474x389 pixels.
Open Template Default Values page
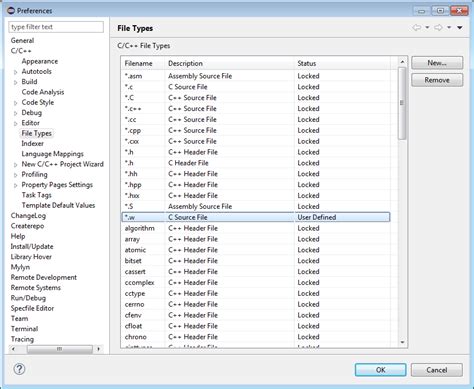pyautogui.click(x=58, y=205)
